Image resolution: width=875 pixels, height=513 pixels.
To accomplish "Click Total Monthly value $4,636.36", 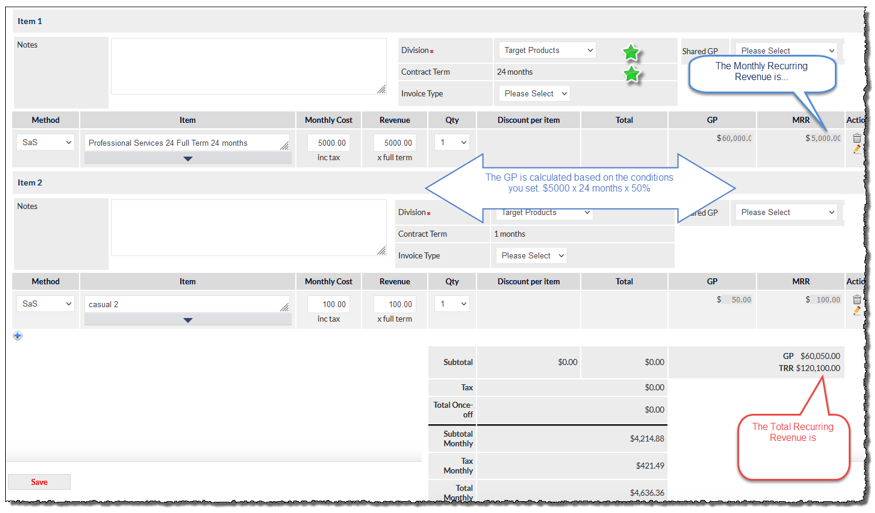I will tap(647, 492).
